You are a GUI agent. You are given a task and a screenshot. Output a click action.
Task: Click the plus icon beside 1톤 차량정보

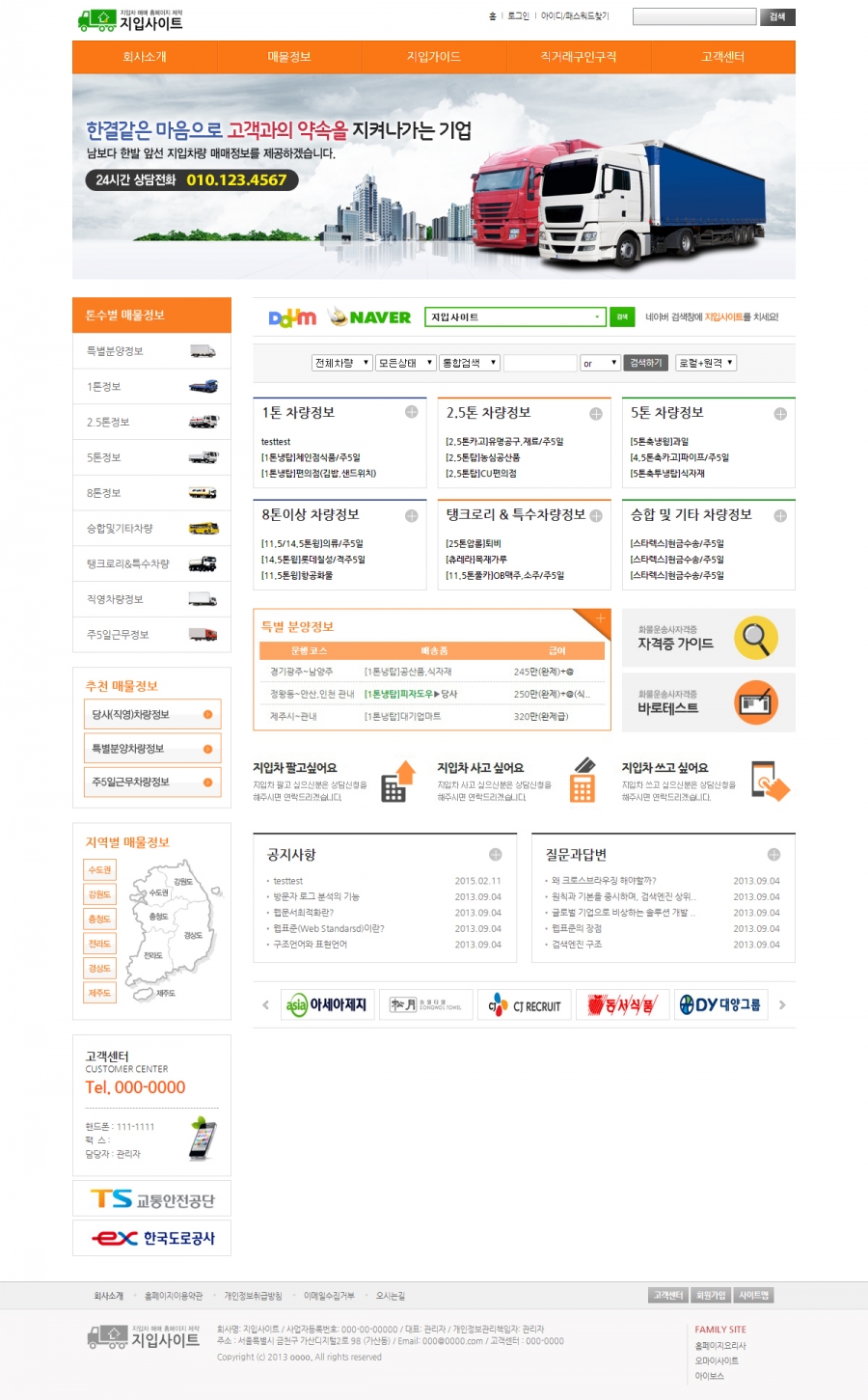[x=411, y=413]
